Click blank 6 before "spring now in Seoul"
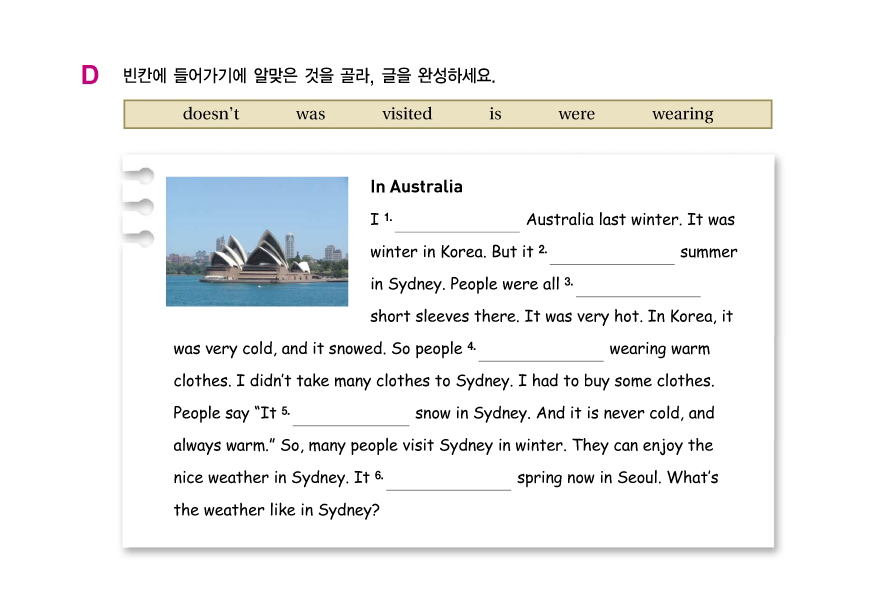Viewport: 873px width, 612px height. pos(448,480)
